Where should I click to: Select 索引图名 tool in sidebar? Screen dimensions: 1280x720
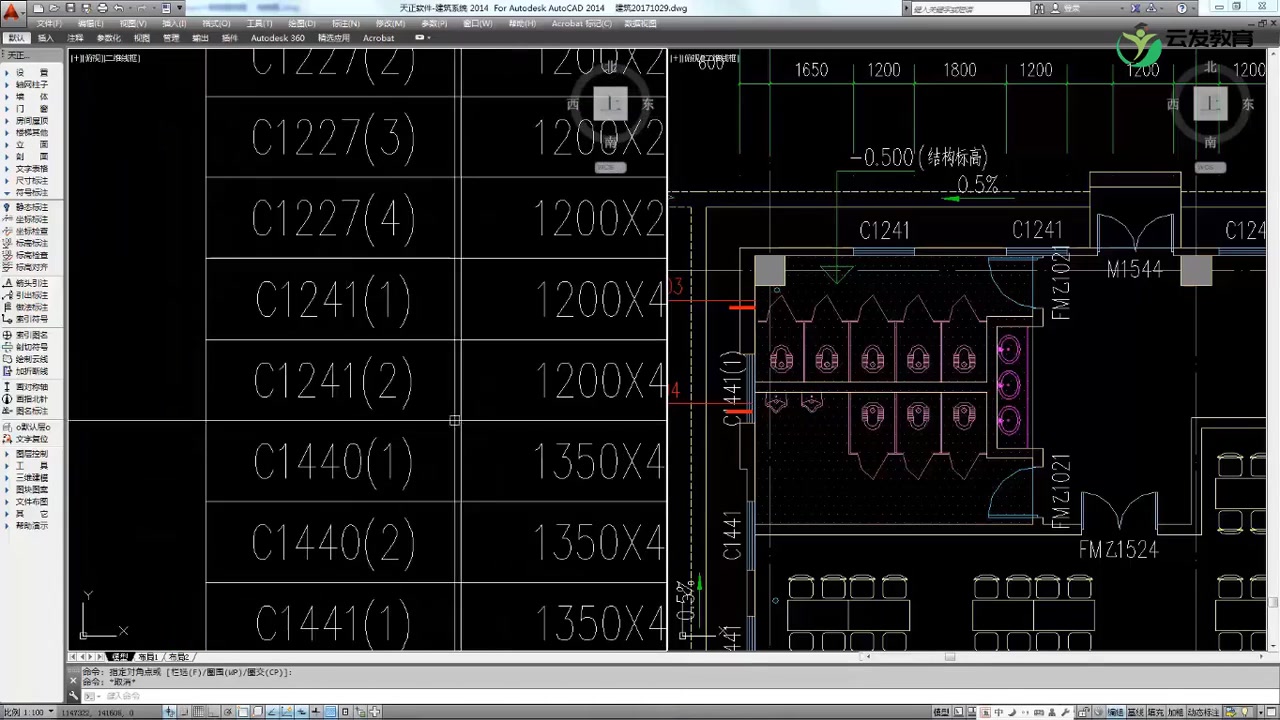(26, 335)
